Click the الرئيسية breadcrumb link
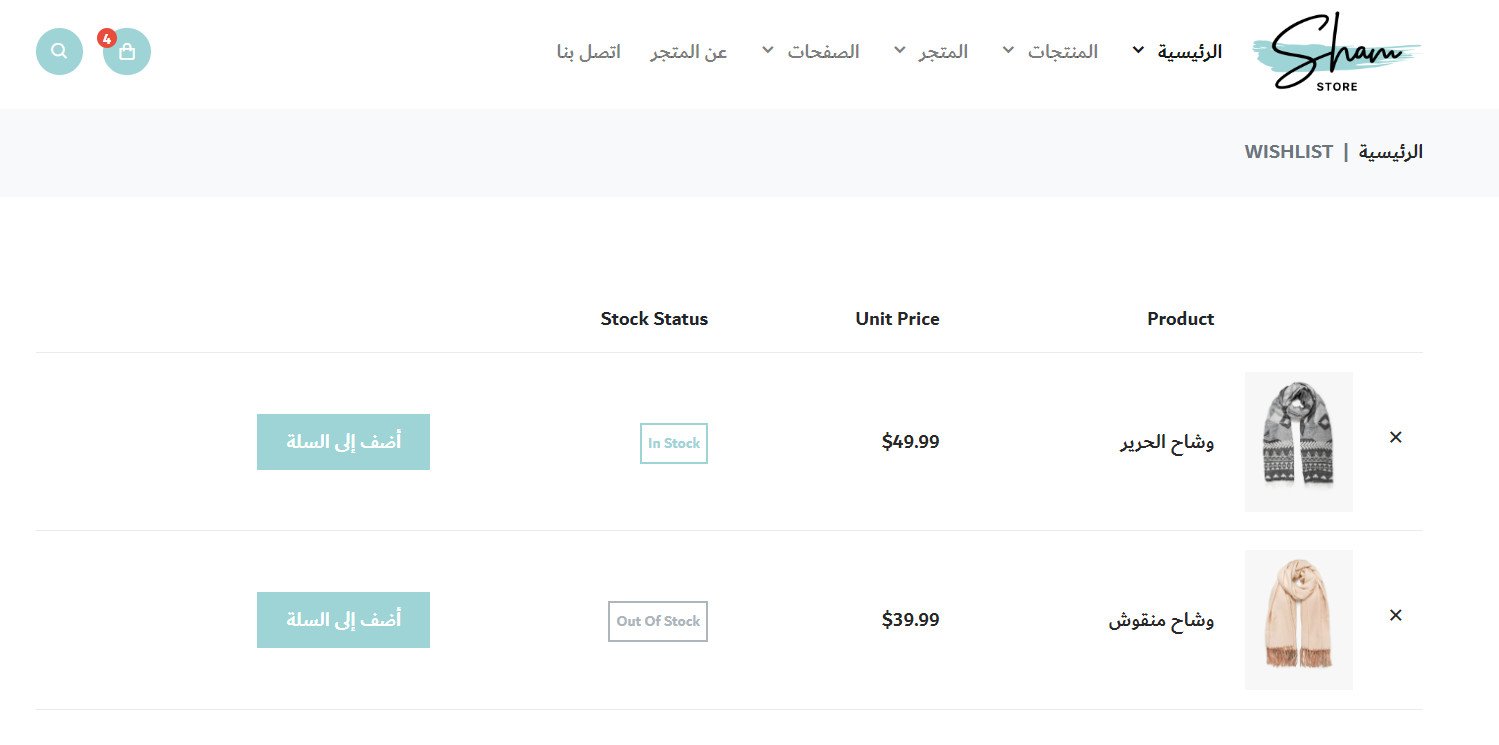The image size is (1499, 745). click(1390, 152)
